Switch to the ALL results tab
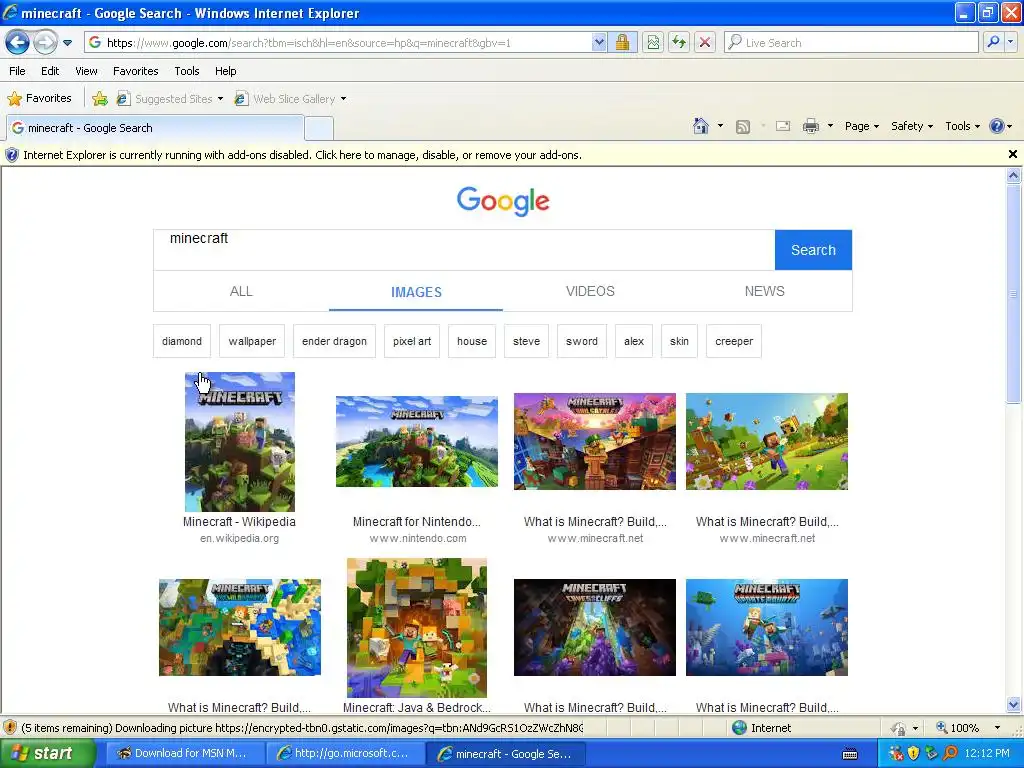1024x768 pixels. 241,291
